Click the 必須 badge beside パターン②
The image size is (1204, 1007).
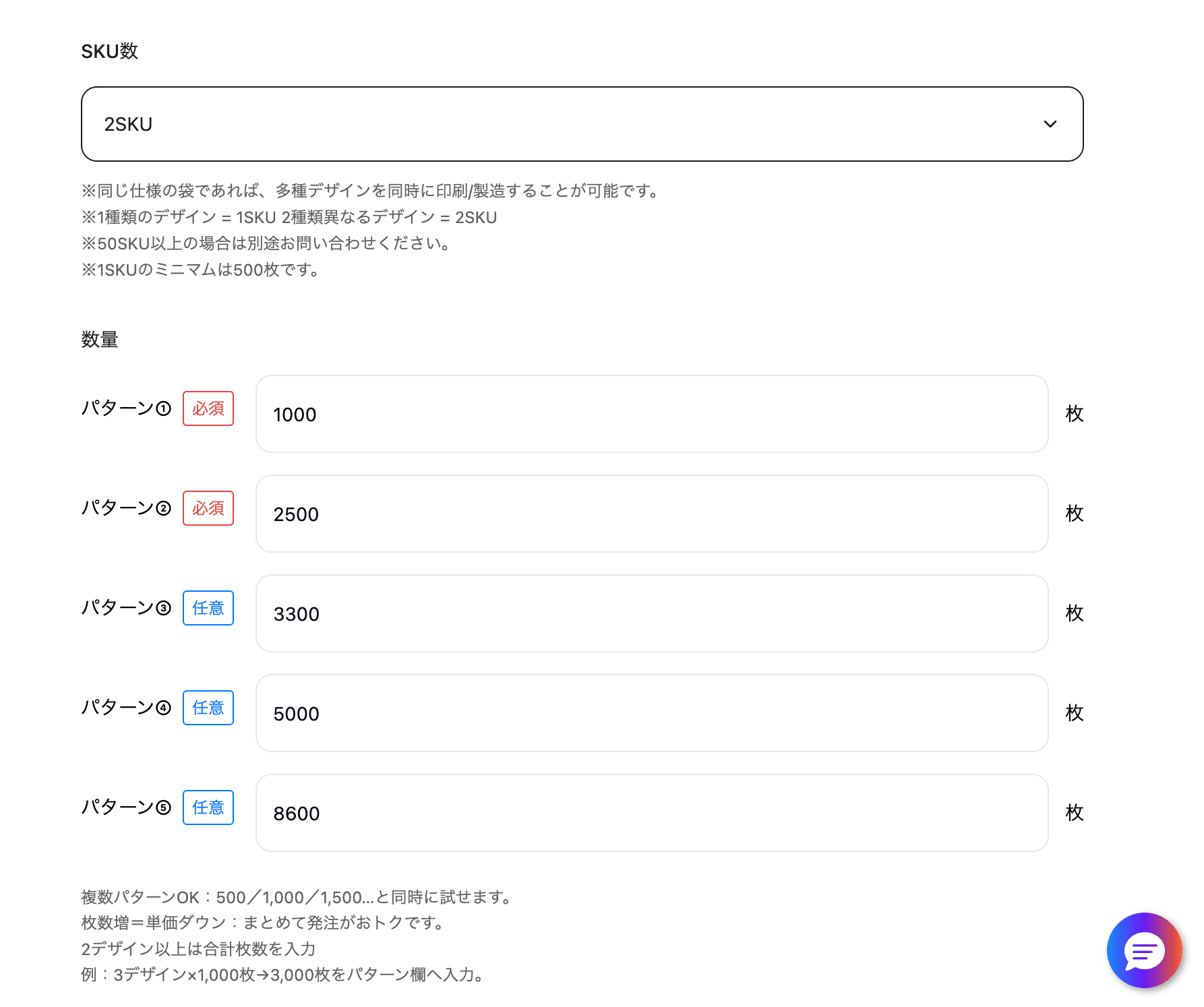(x=208, y=508)
